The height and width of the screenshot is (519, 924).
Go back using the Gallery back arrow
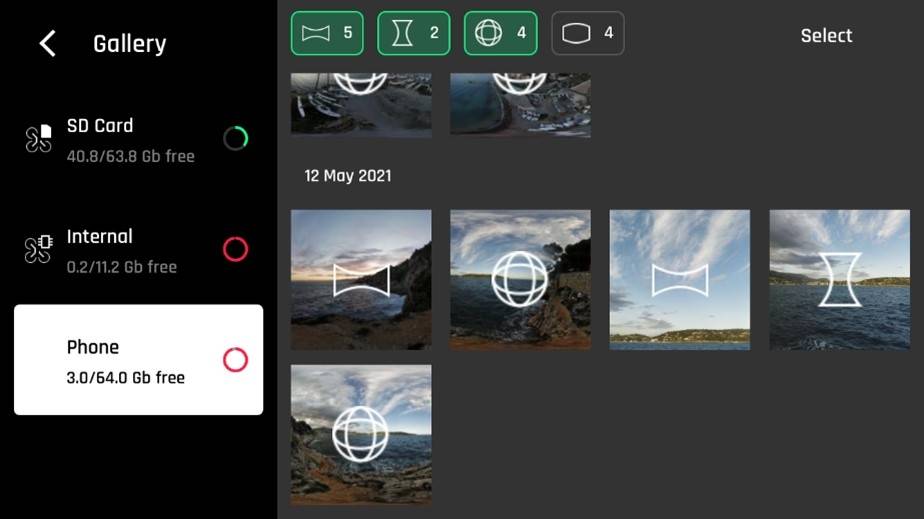(x=47, y=44)
